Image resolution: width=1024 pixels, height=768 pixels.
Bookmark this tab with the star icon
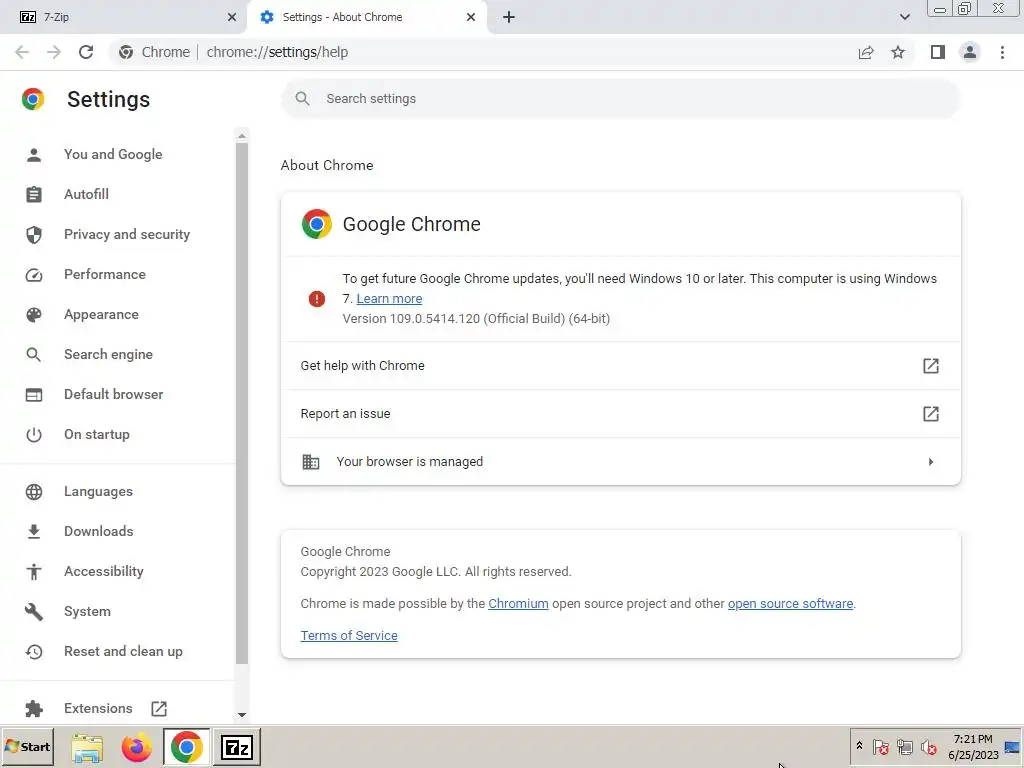tap(898, 52)
